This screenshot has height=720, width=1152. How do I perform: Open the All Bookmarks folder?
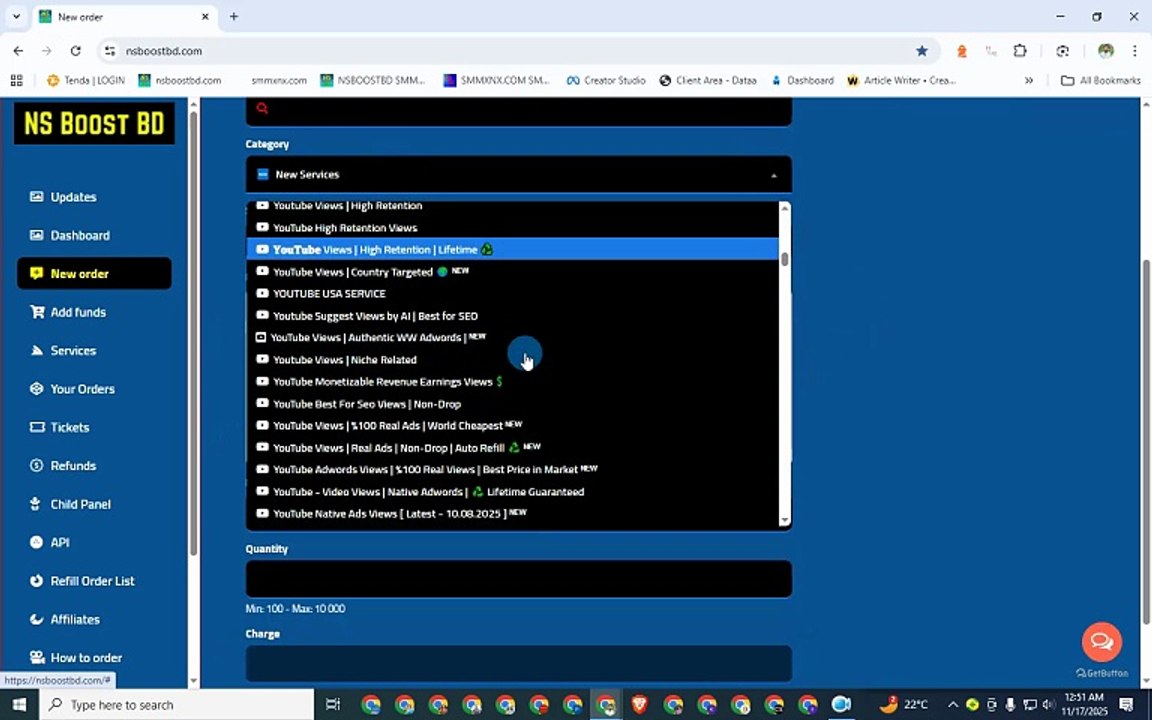[1101, 80]
